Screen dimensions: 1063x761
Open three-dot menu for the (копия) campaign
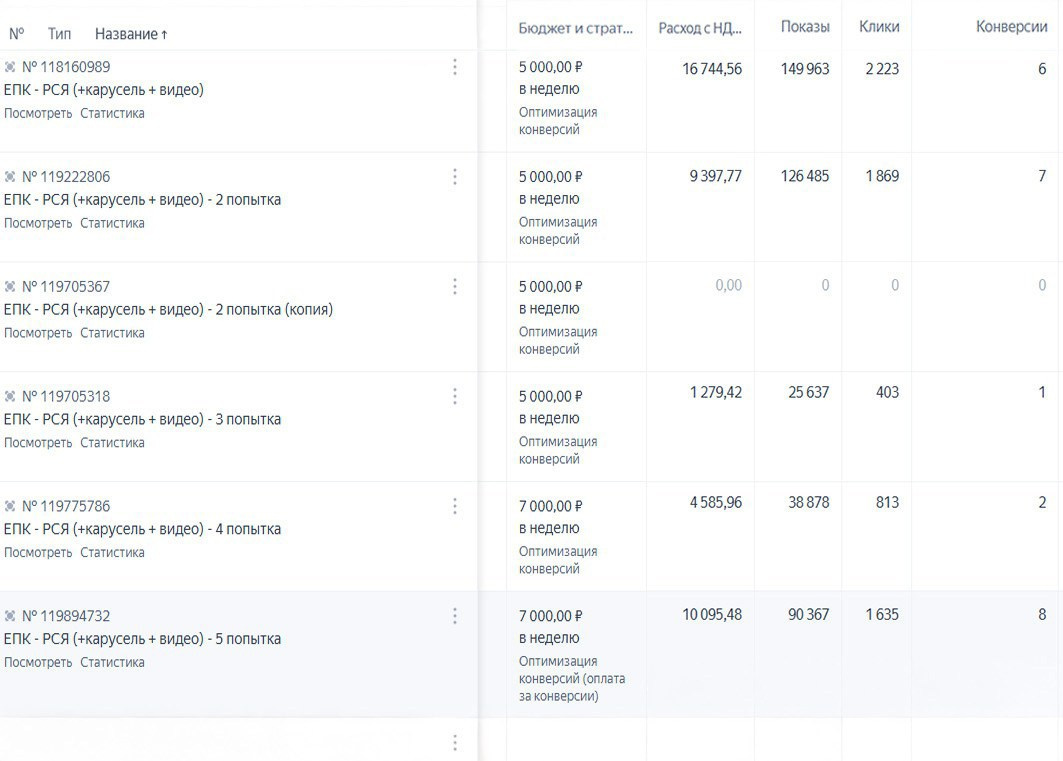click(455, 287)
